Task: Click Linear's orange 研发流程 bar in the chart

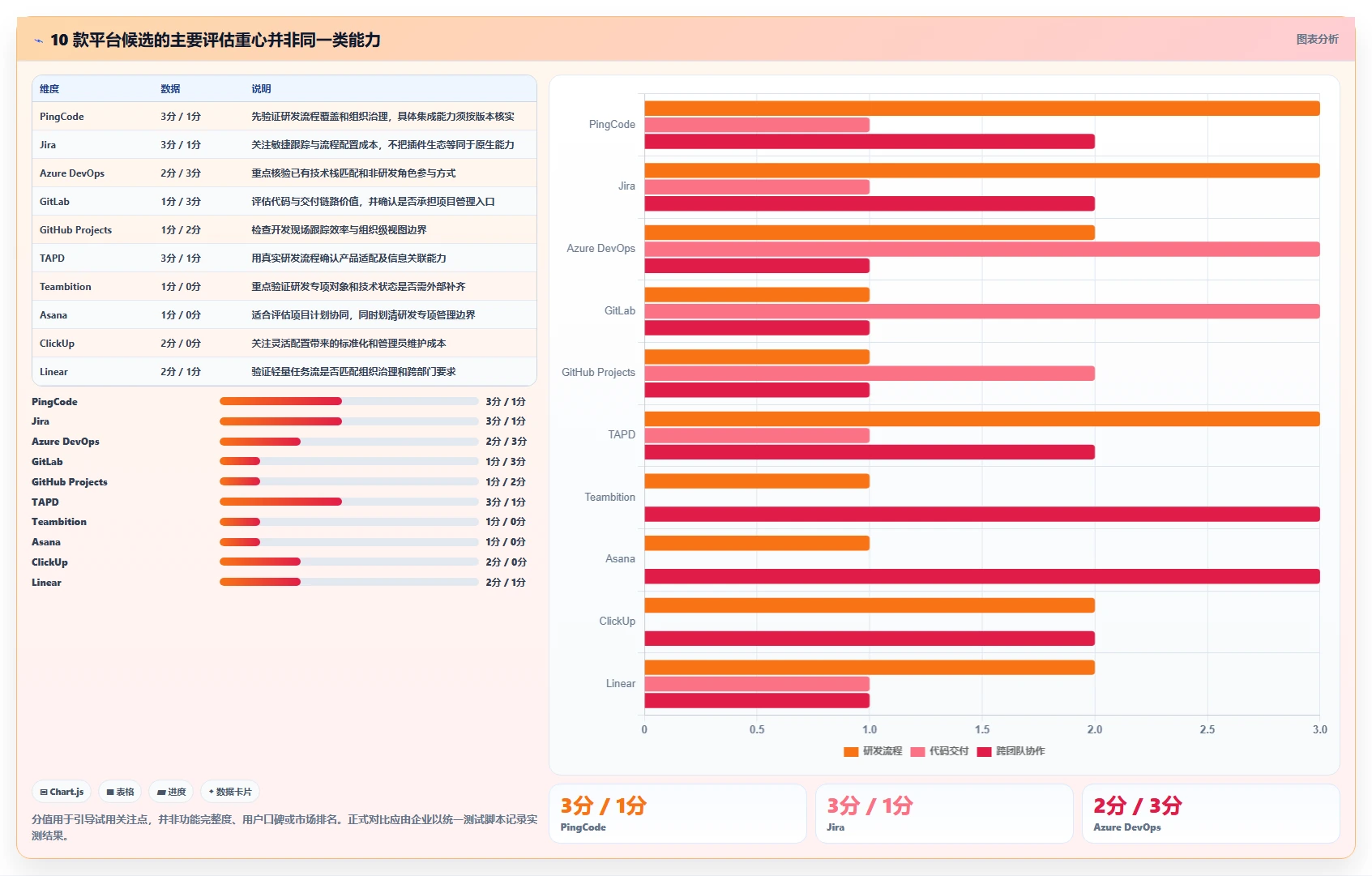Action: click(x=870, y=668)
